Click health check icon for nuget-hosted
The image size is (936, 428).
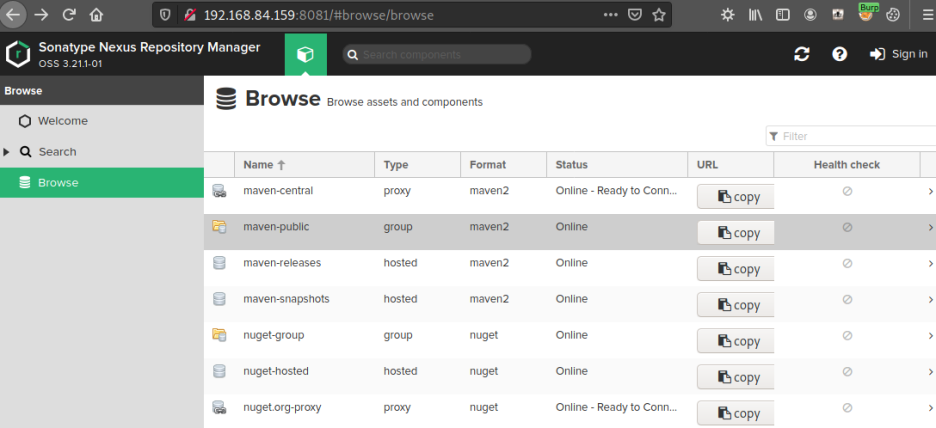coord(847,371)
